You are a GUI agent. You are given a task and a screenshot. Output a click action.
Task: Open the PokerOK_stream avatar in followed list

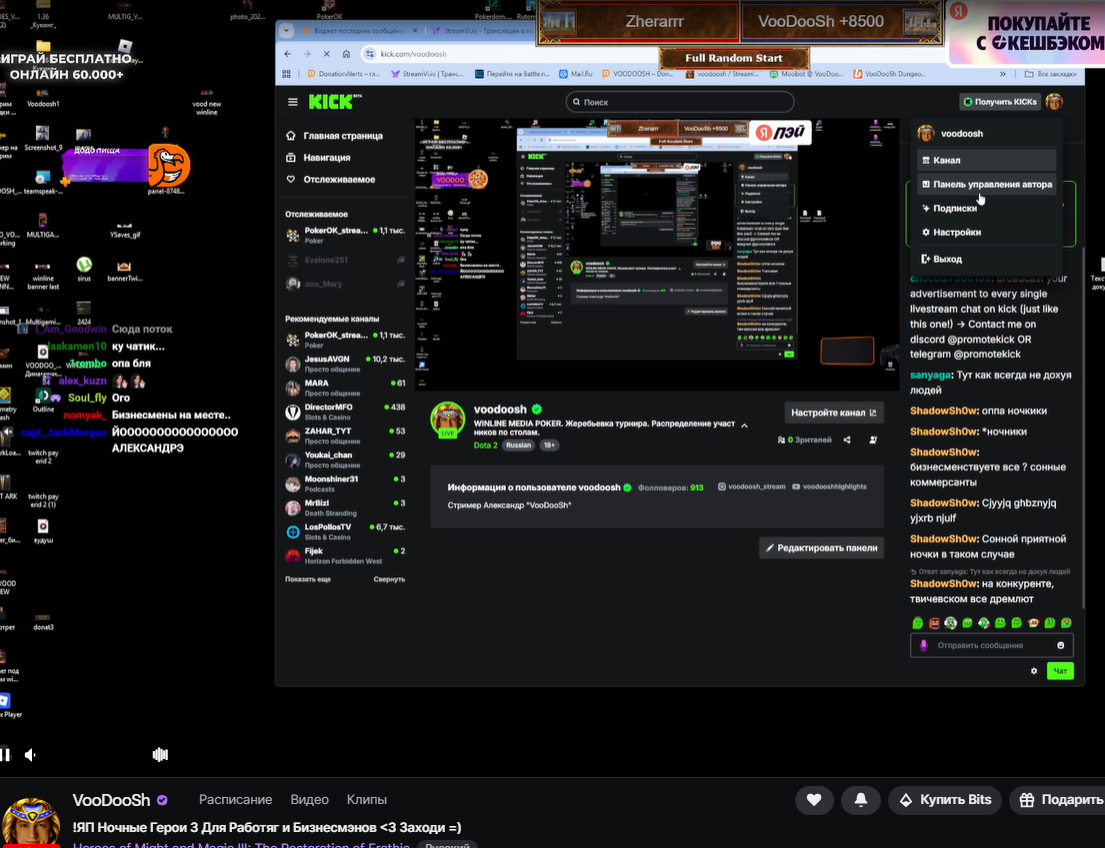tap(292, 235)
